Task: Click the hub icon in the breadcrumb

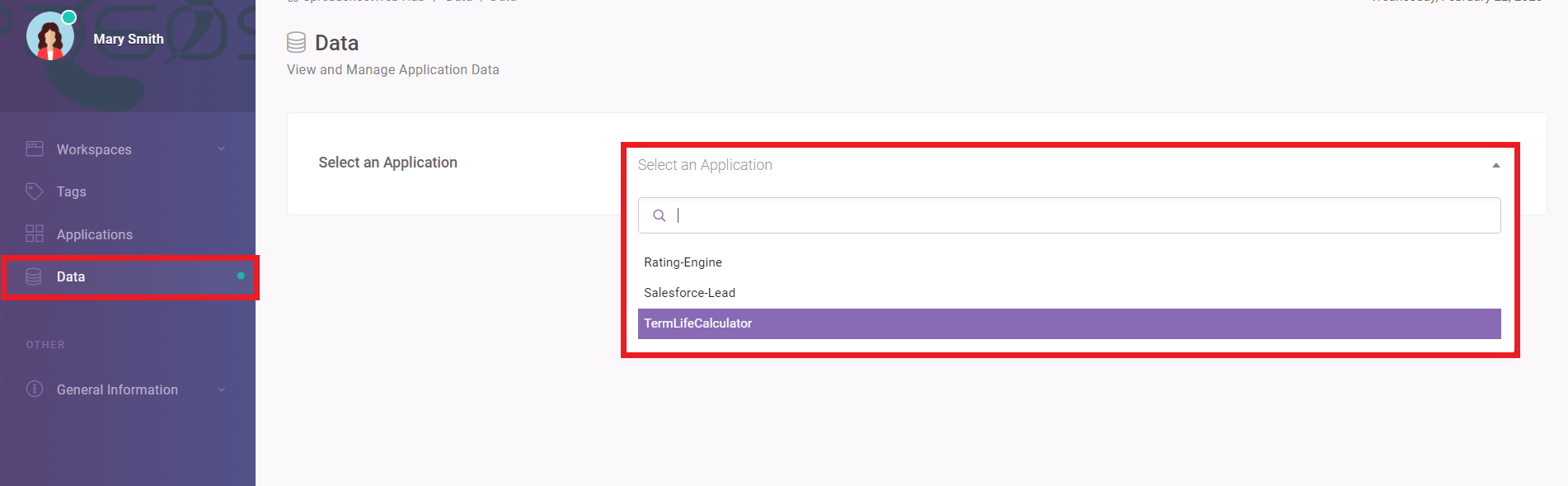Action: point(292,2)
